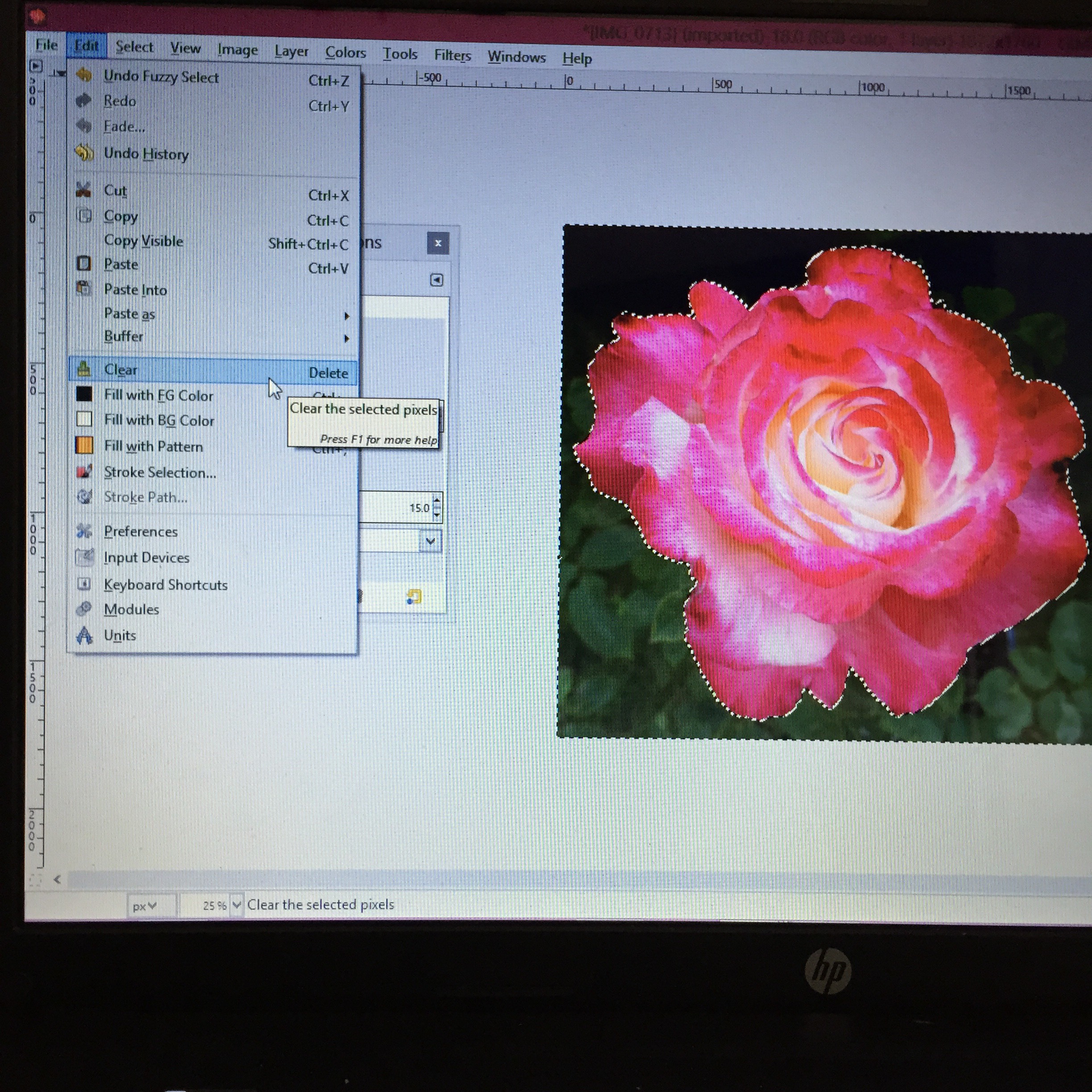Click the Keyboard Shortcuts icon
This screenshot has width=1092, height=1092.
coord(84,584)
